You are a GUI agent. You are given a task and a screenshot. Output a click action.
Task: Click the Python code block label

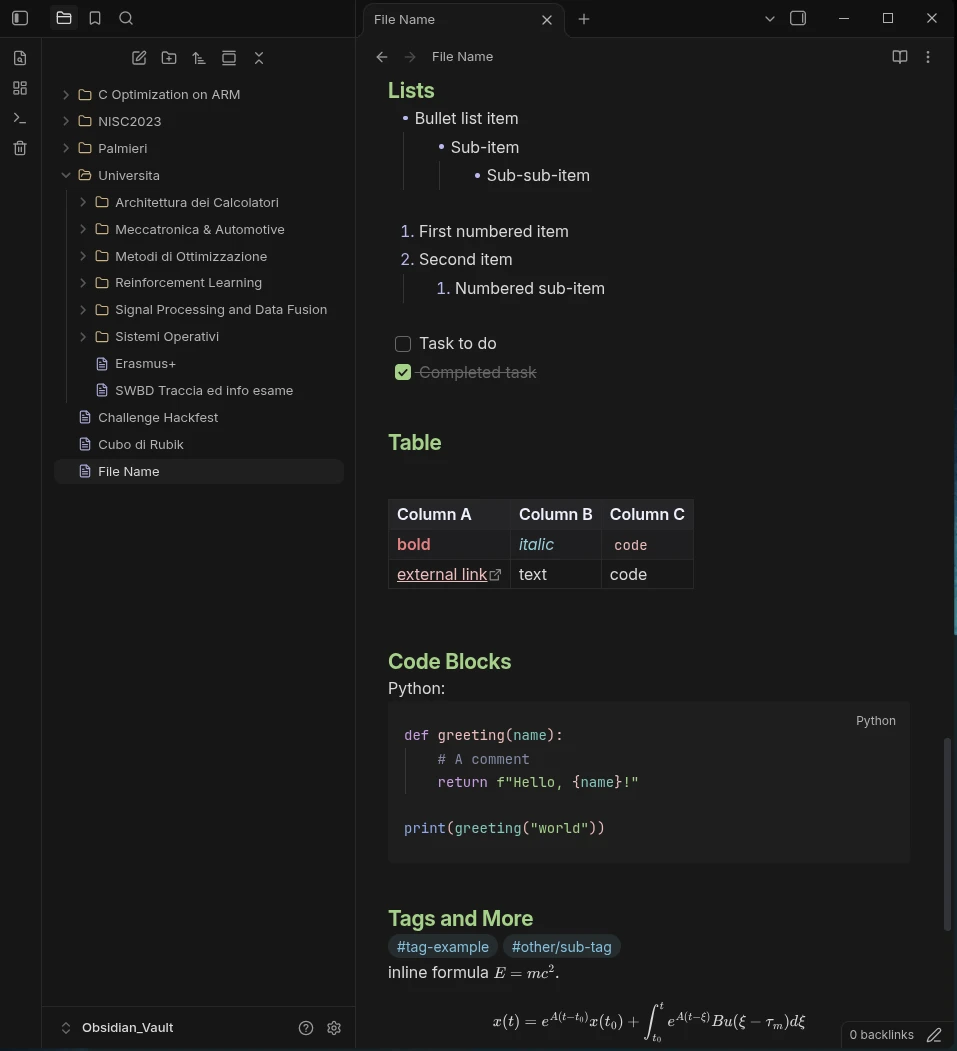[875, 721]
